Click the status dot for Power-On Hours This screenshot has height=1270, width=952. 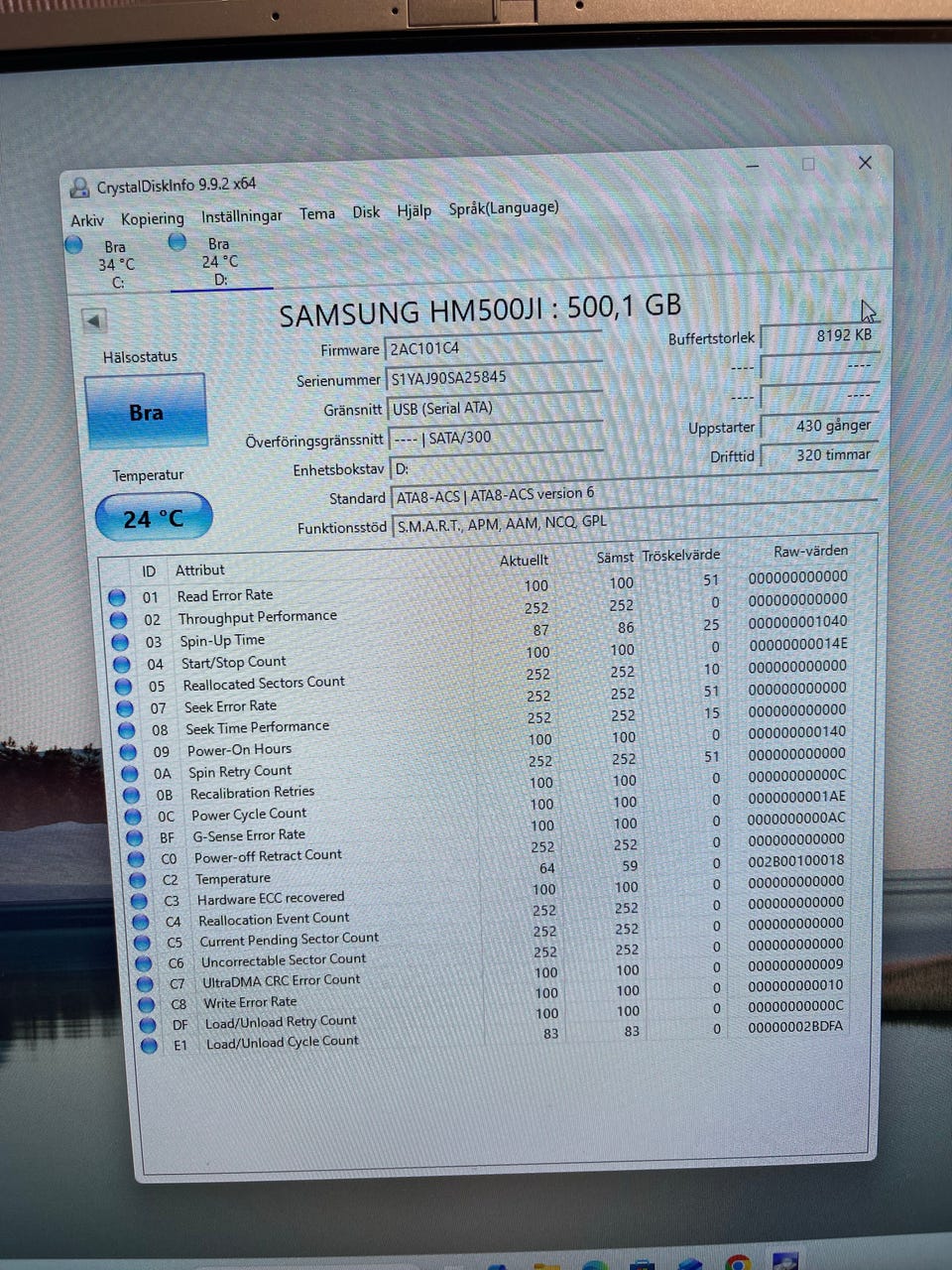click(128, 751)
